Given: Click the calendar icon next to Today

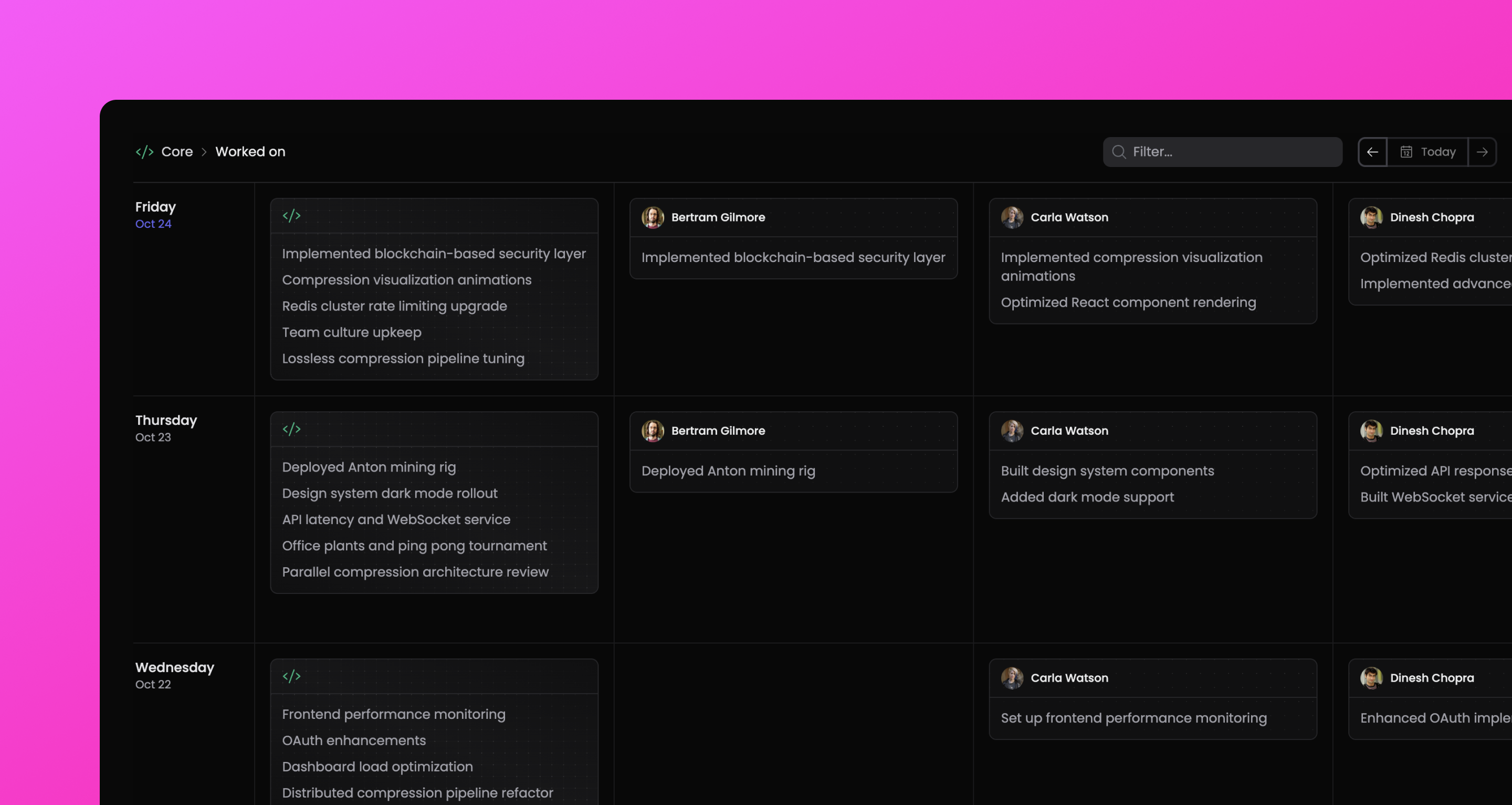Looking at the screenshot, I should click(1406, 152).
